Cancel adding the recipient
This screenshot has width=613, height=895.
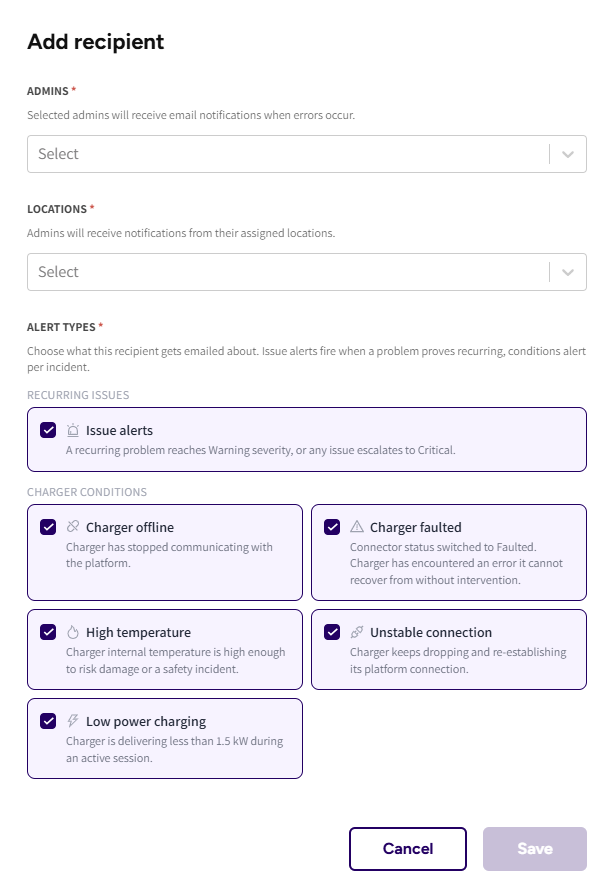(408, 849)
